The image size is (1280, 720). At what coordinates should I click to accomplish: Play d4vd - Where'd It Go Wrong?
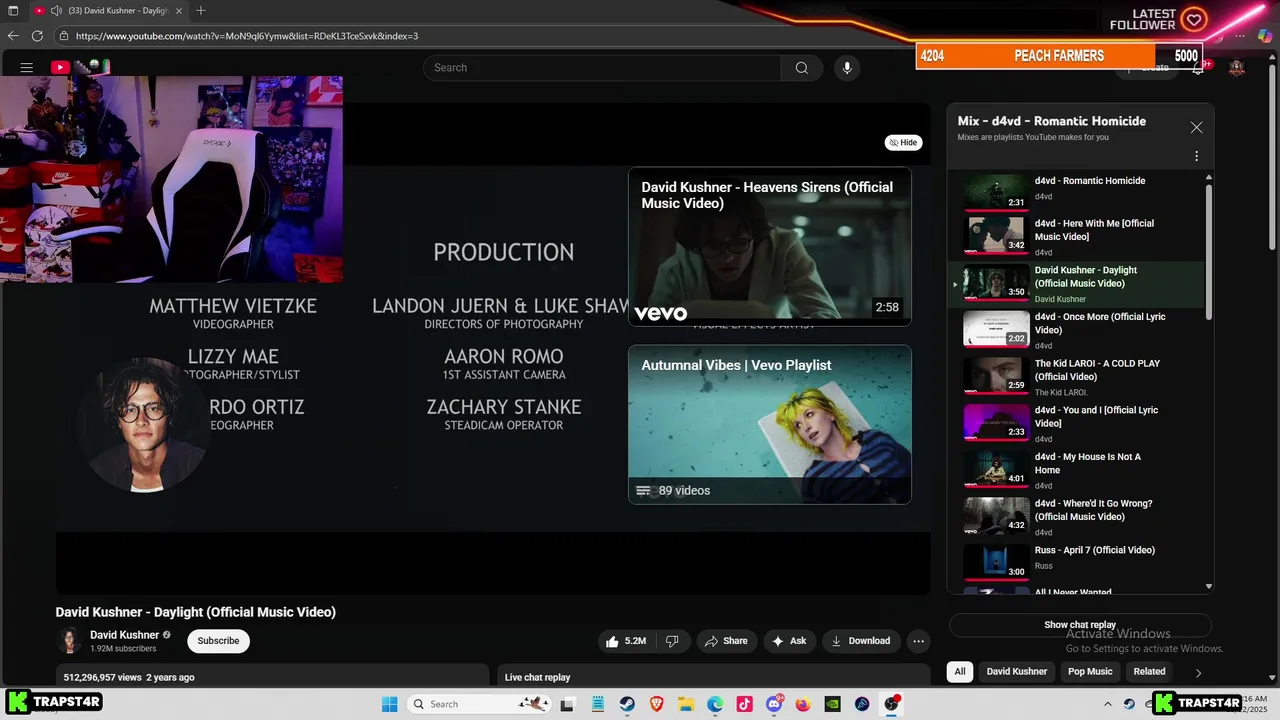[x=1077, y=517]
